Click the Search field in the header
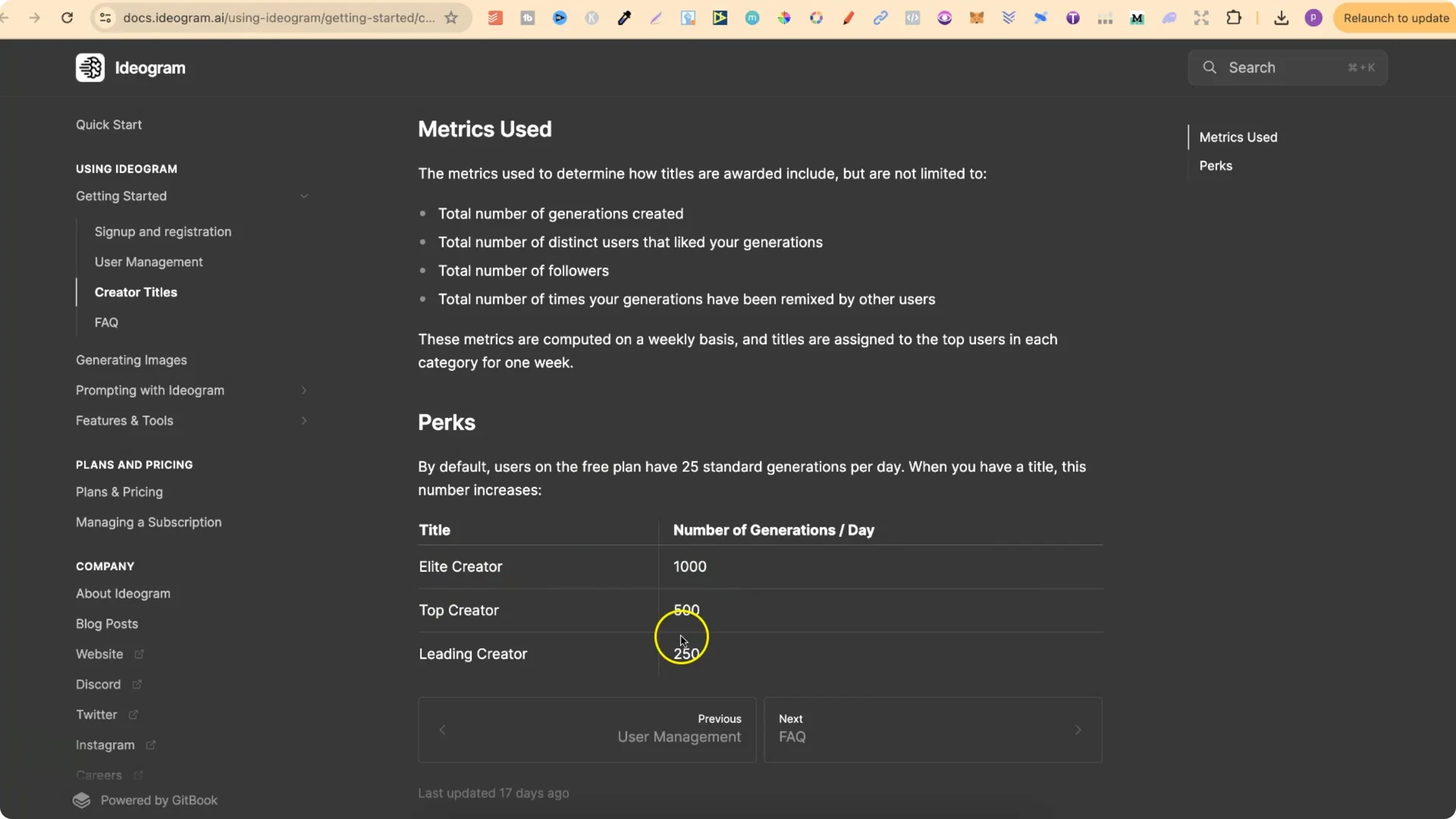Image resolution: width=1456 pixels, height=819 pixels. click(1288, 67)
